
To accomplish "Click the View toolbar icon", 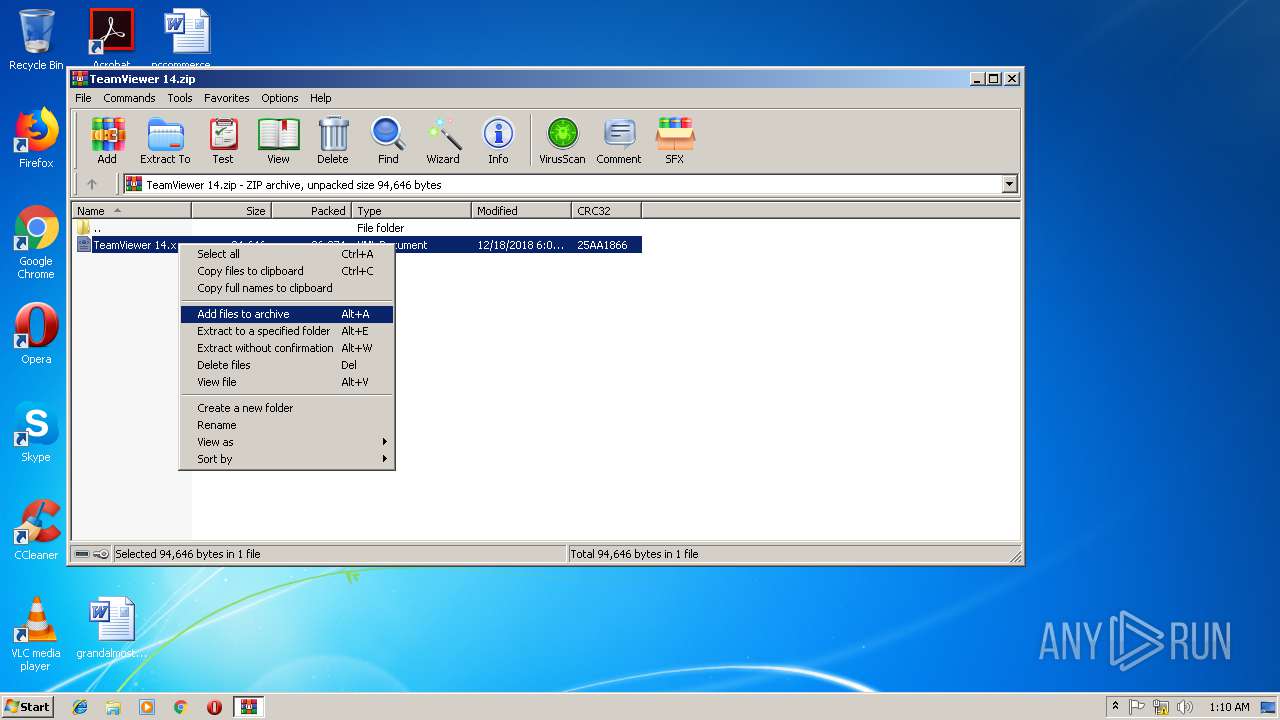I will (x=278, y=140).
